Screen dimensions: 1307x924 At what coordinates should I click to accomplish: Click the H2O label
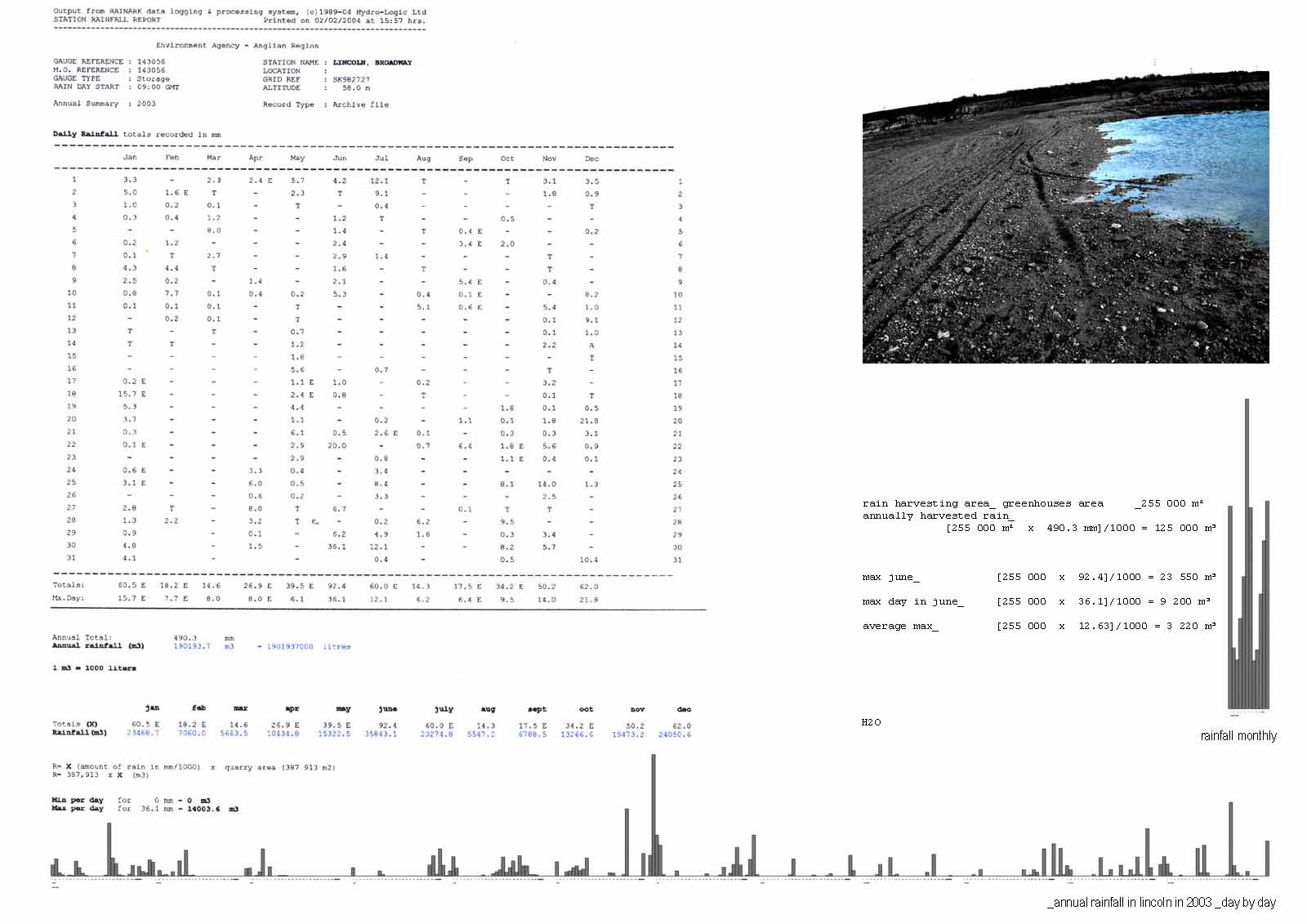click(871, 722)
